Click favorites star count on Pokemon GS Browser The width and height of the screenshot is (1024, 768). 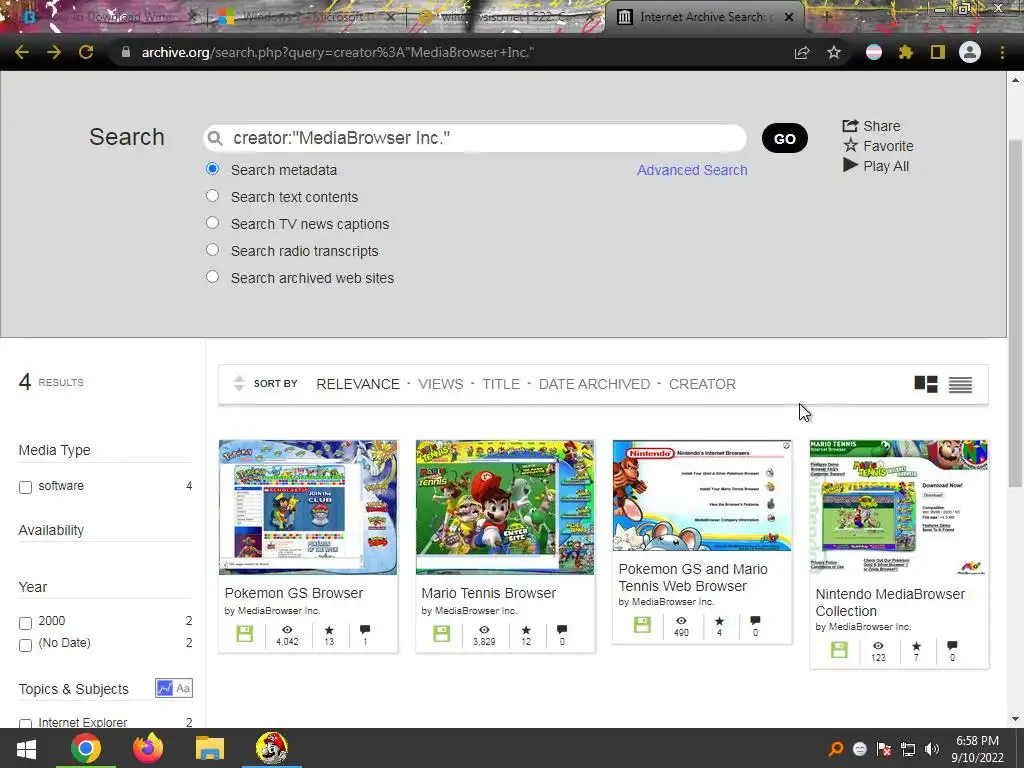pyautogui.click(x=329, y=635)
